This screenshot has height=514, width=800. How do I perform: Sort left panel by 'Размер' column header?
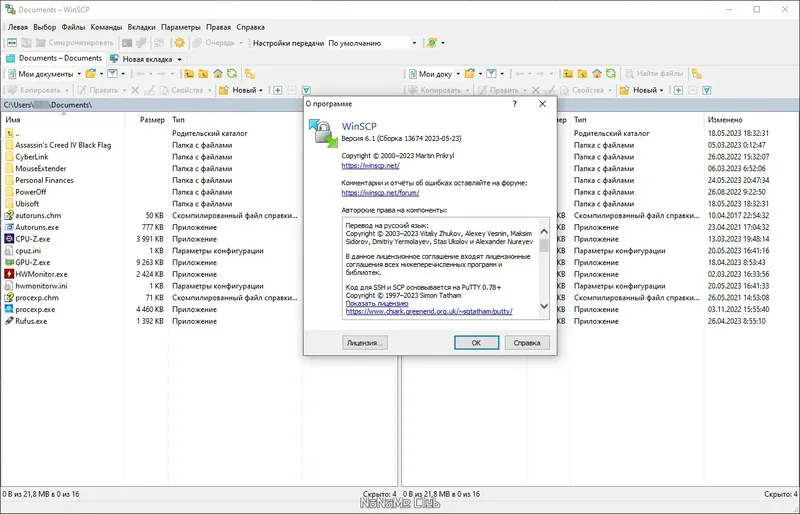click(x=147, y=119)
